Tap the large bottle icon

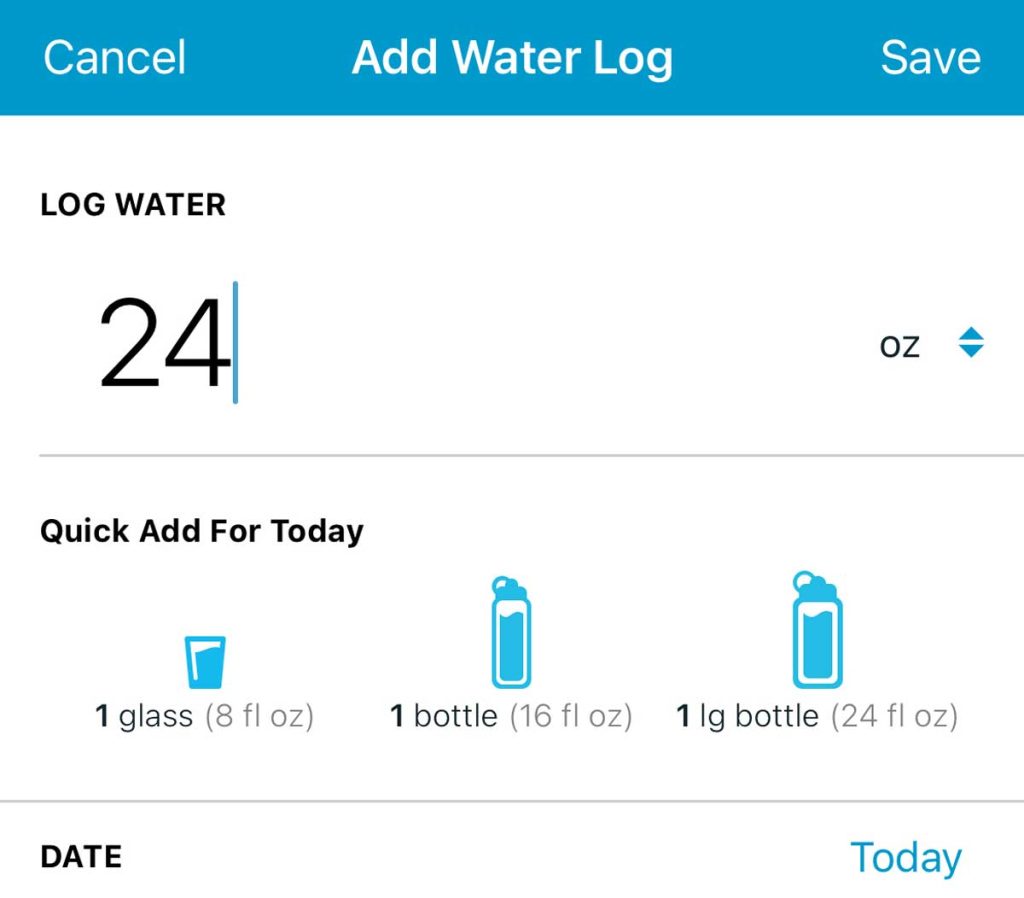click(x=817, y=631)
